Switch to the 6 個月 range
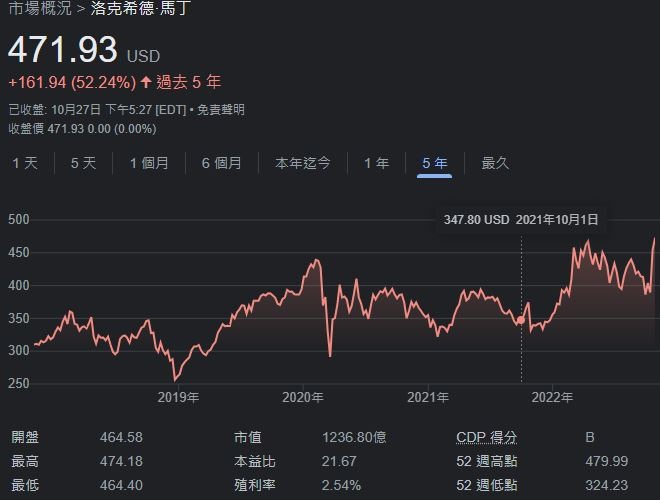 pyautogui.click(x=221, y=163)
